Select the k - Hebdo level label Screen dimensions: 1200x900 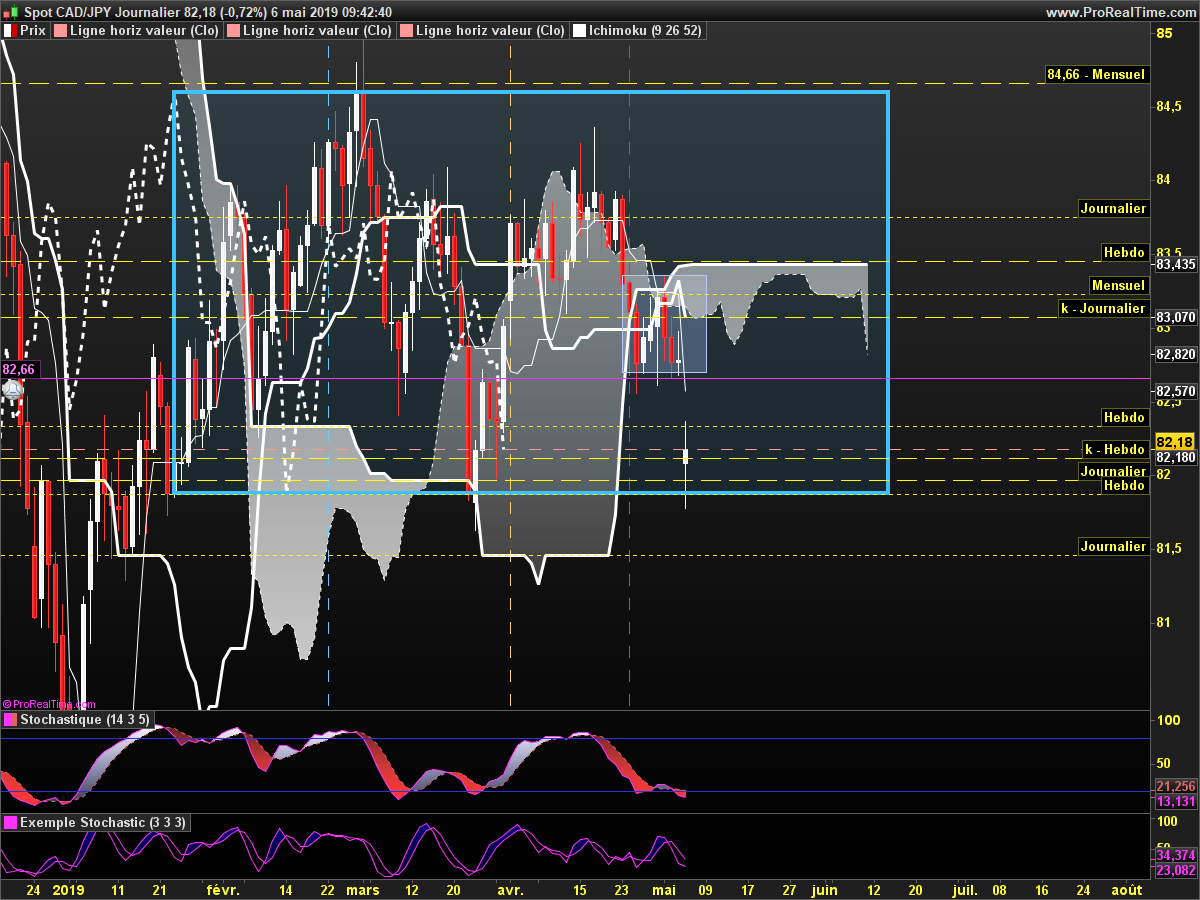(1116, 449)
